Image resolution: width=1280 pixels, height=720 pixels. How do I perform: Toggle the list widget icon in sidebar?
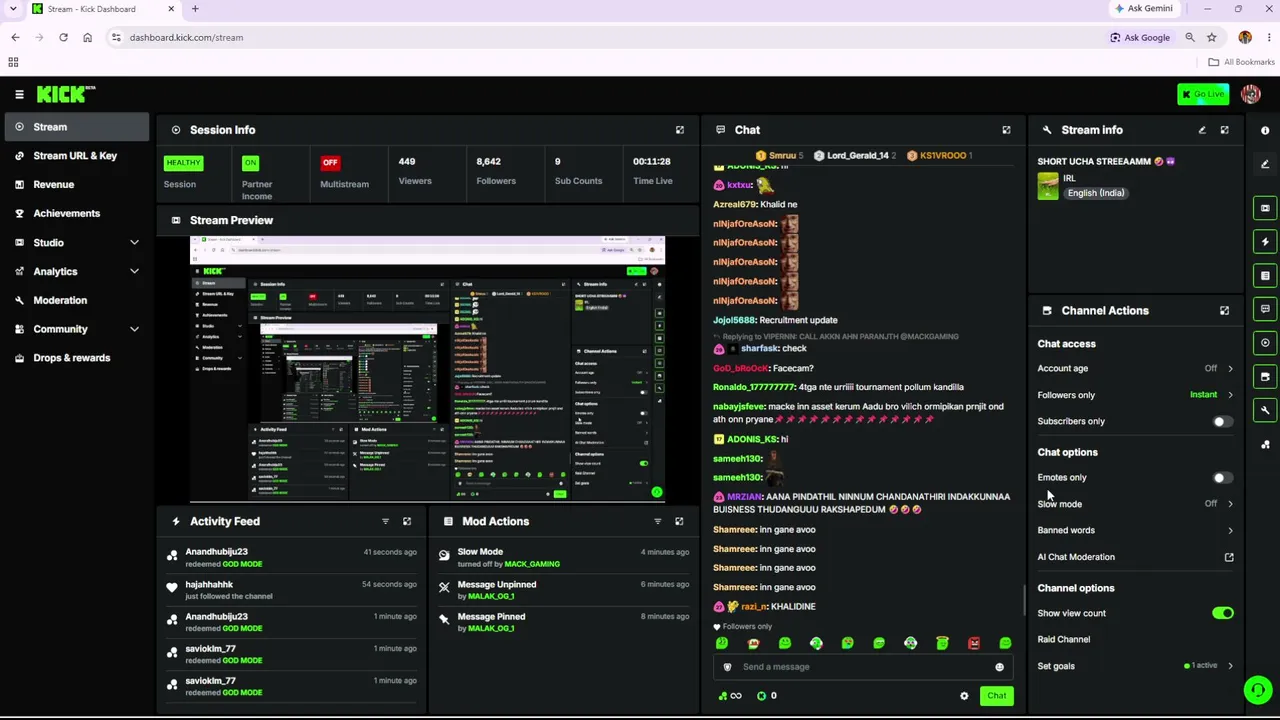[x=1265, y=276]
